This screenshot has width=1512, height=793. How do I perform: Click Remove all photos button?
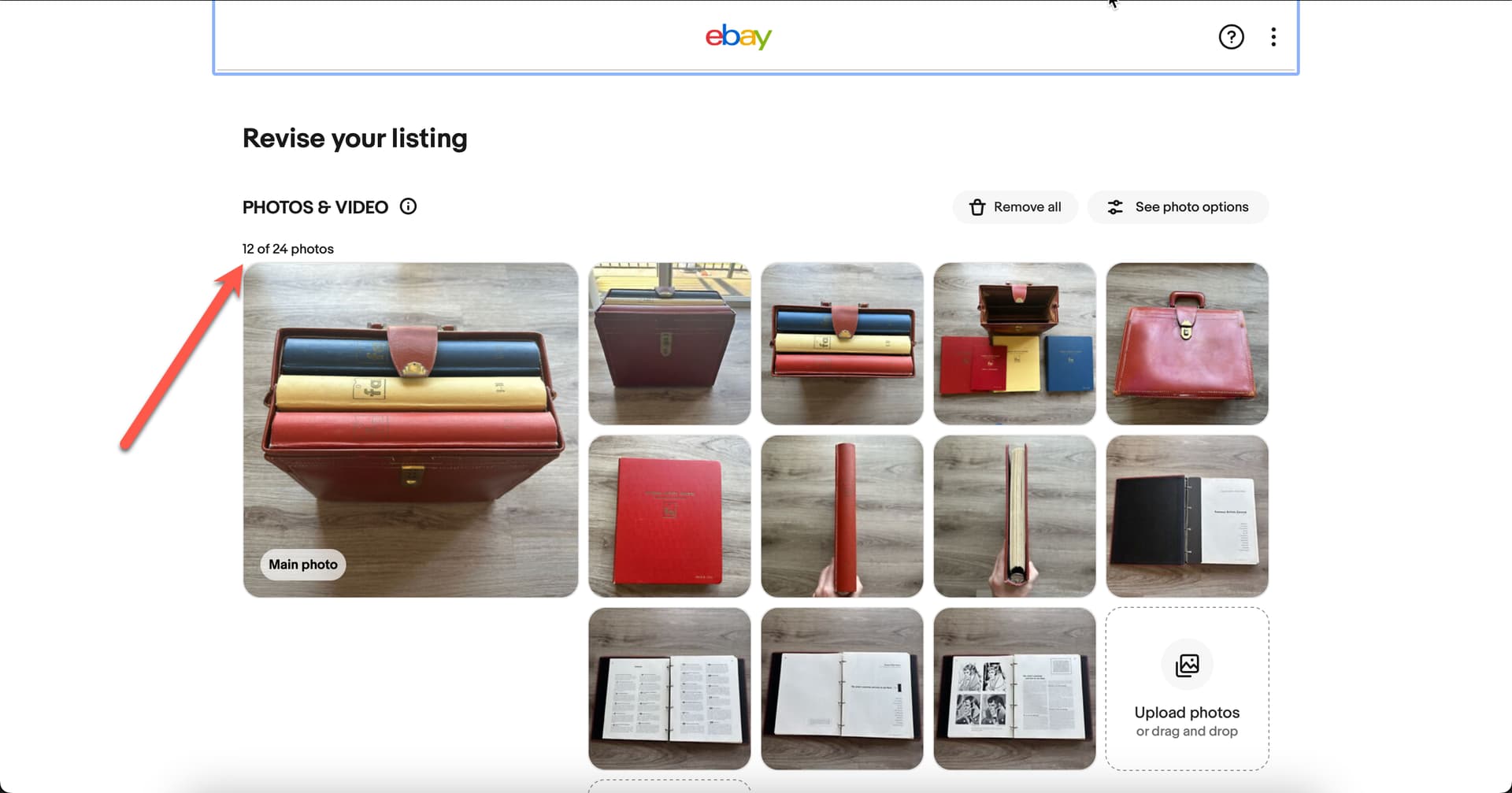tap(1015, 207)
